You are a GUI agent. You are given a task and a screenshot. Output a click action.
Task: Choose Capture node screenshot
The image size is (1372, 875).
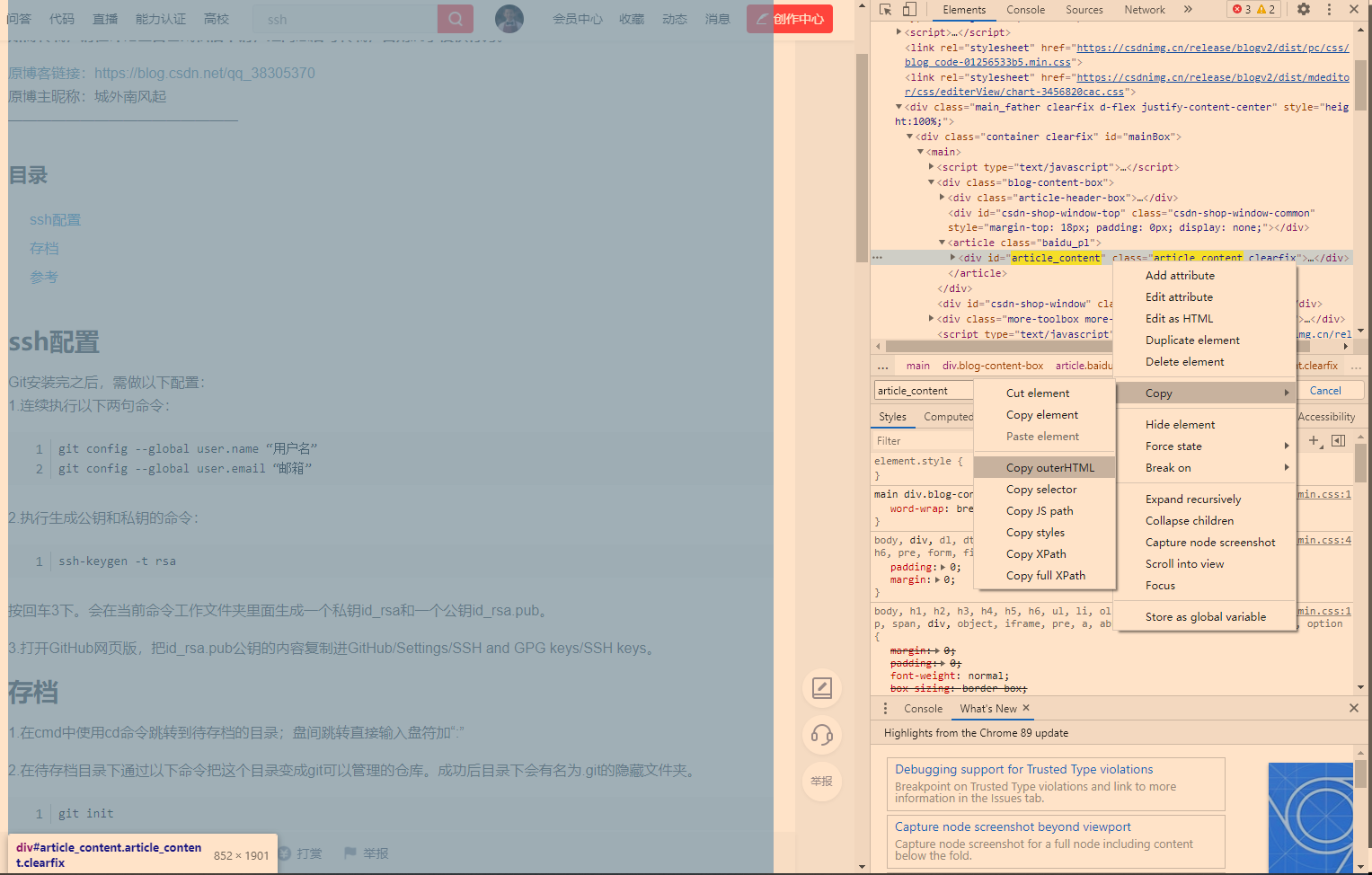[x=1205, y=543]
